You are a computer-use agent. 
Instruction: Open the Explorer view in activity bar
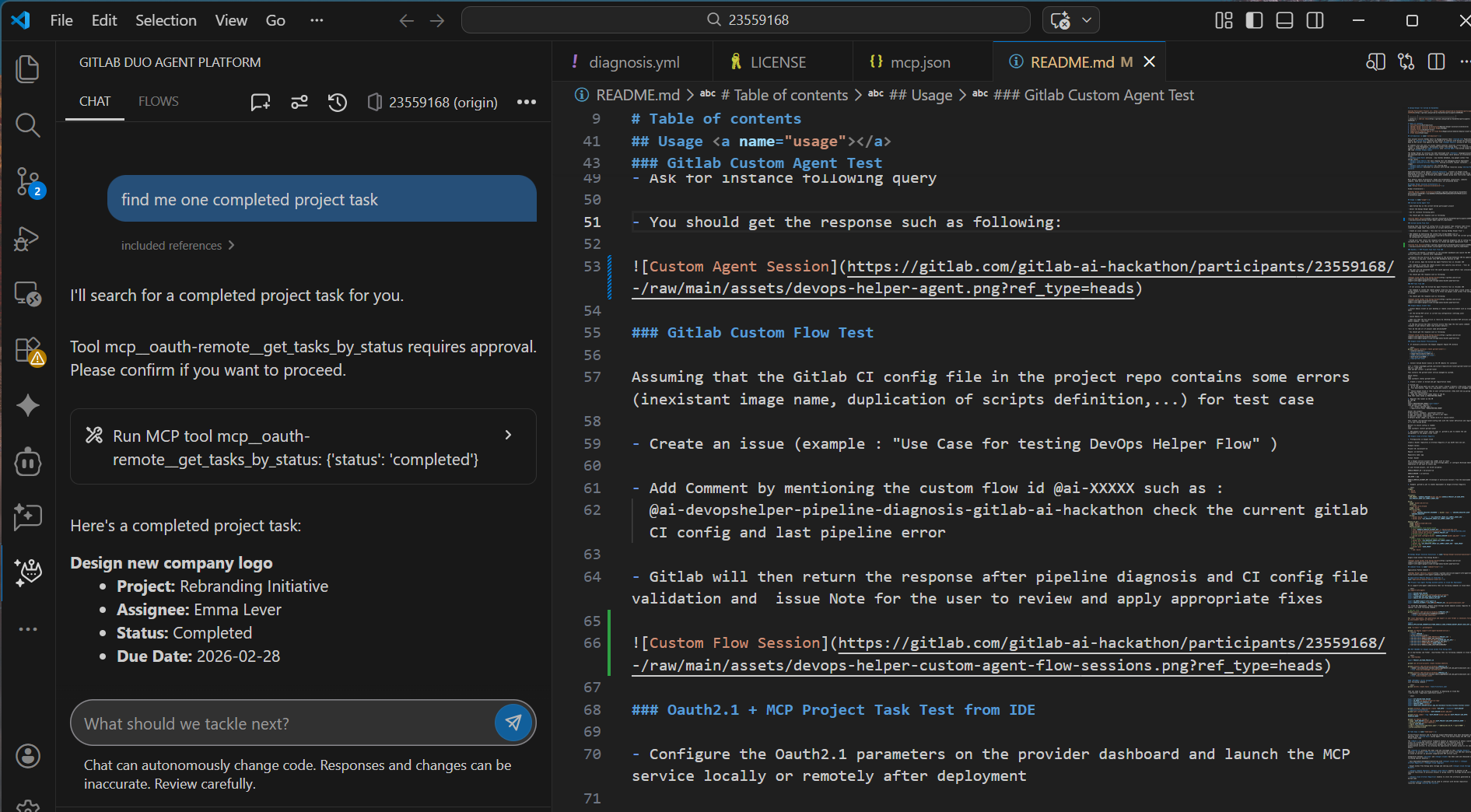coord(28,69)
